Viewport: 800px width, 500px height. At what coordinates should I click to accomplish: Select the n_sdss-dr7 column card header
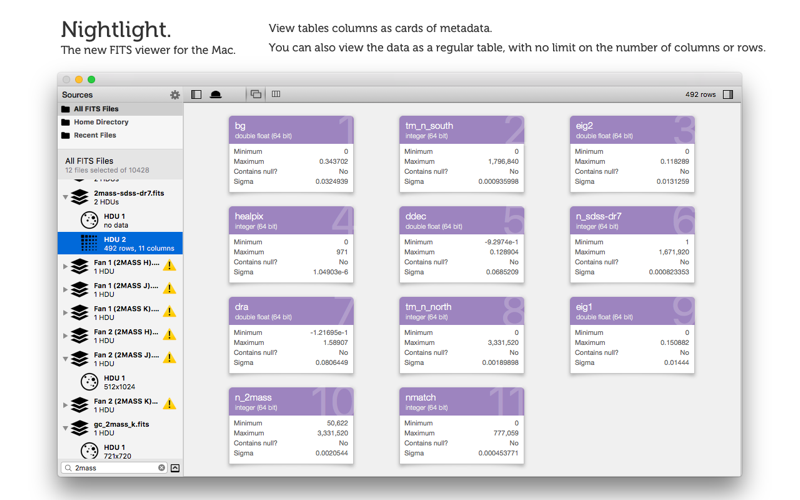(x=632, y=220)
